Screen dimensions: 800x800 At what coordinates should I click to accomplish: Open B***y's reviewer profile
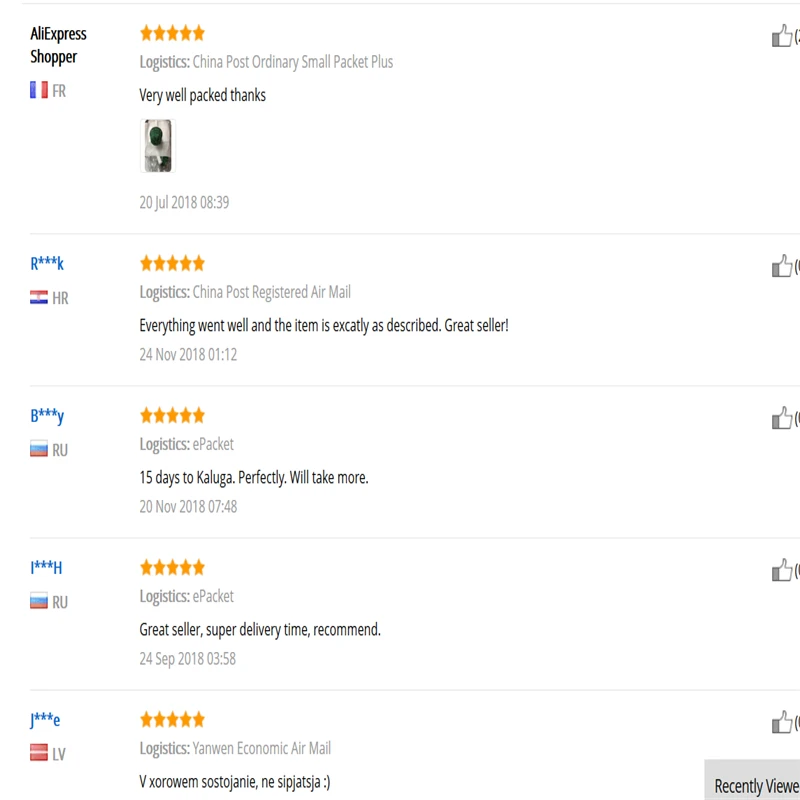pos(47,416)
